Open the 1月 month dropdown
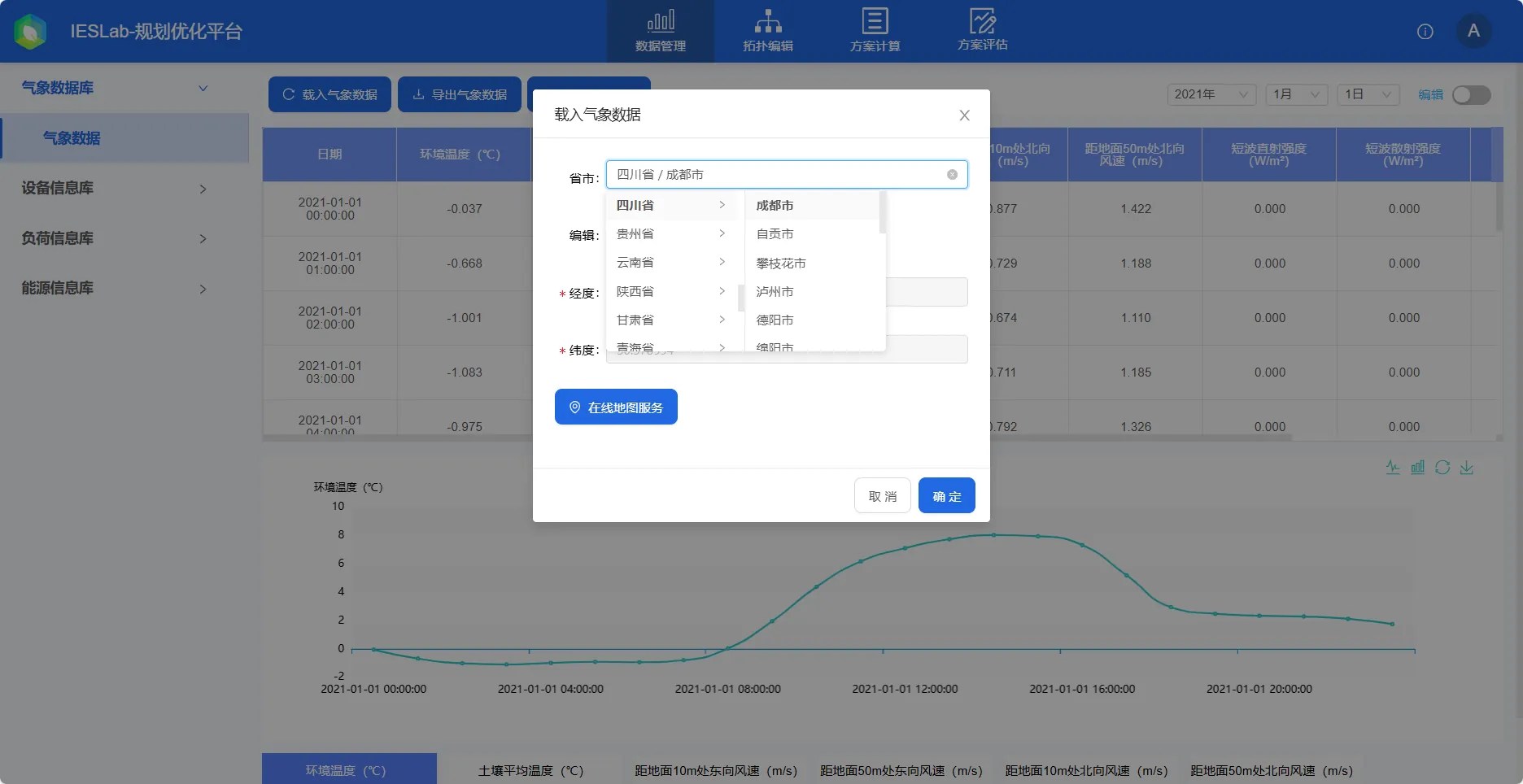Viewport: 1523px width, 784px height. click(x=1297, y=94)
